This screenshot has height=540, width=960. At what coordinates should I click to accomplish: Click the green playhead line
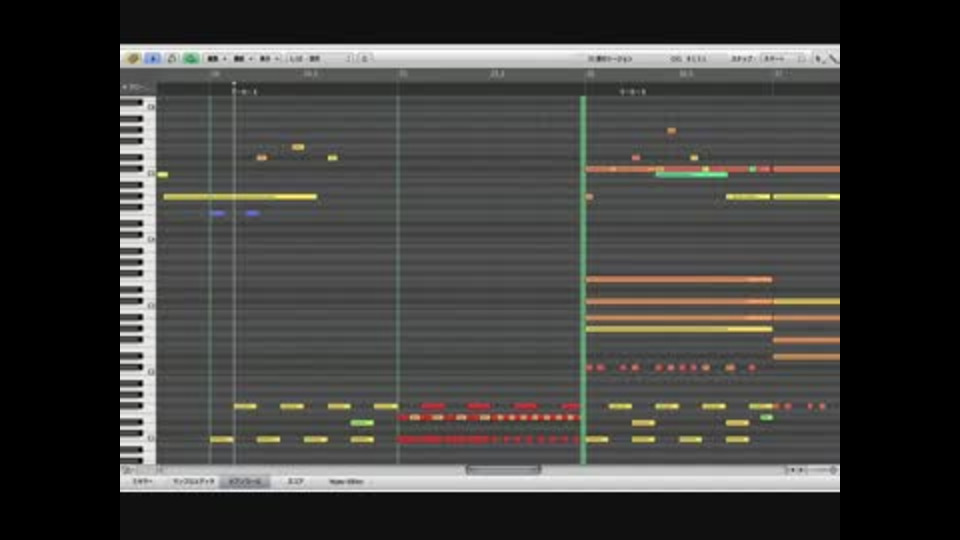click(x=583, y=279)
